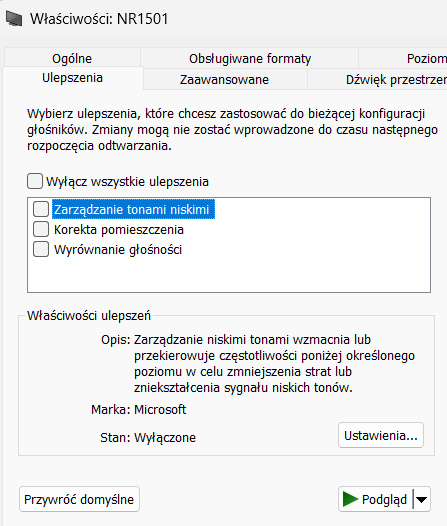Select the Ulepszenia tab
This screenshot has width=447, height=526.
72,77
